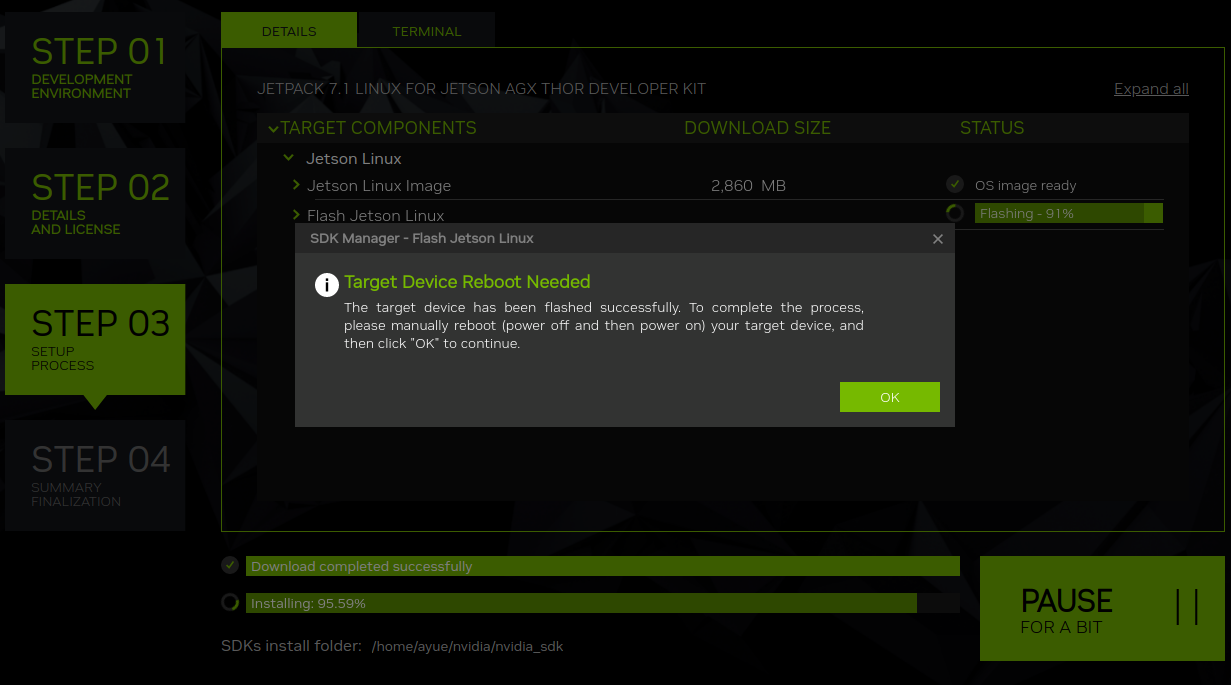
Task: Go to STEP 01 Development Environment
Action: 95,67
